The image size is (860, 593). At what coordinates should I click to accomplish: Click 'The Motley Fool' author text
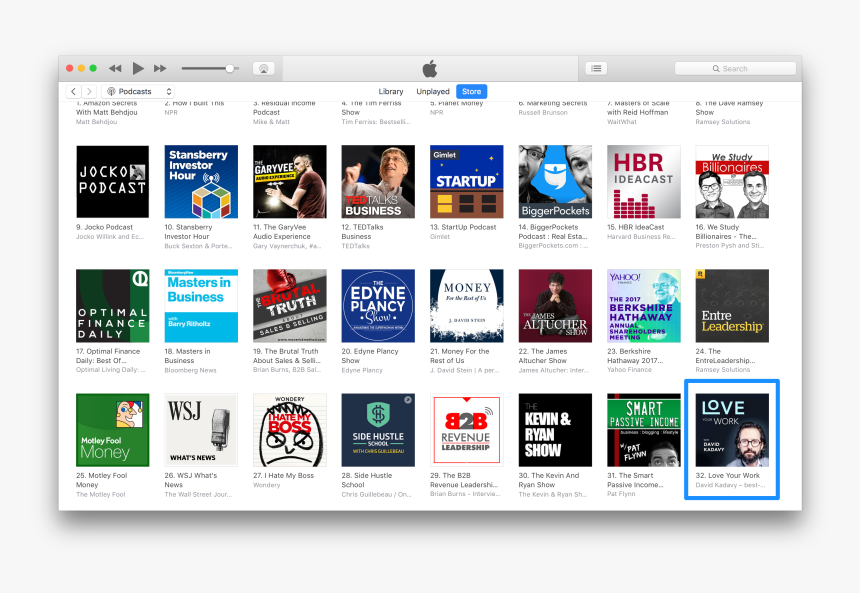click(100, 494)
